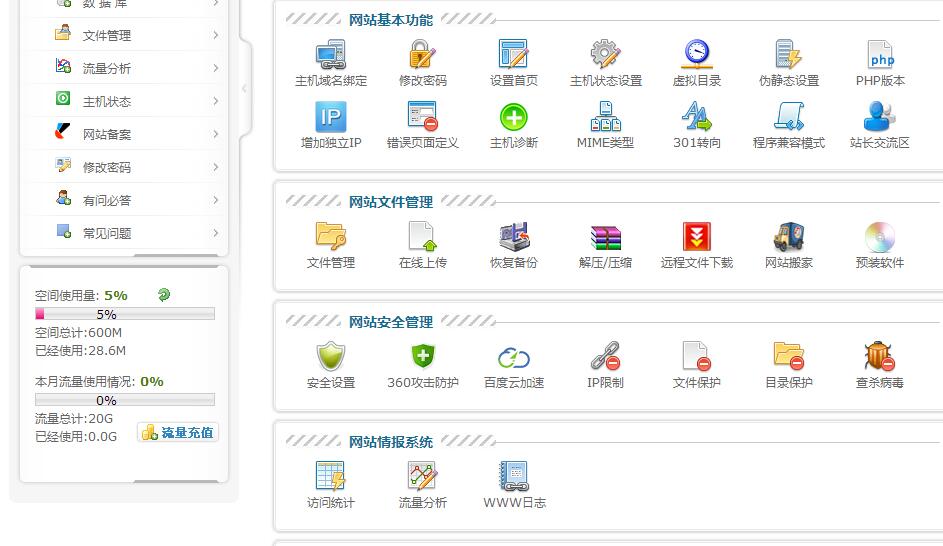
Task: Open 主机域名绑定 domain binding icon
Action: click(x=330, y=56)
